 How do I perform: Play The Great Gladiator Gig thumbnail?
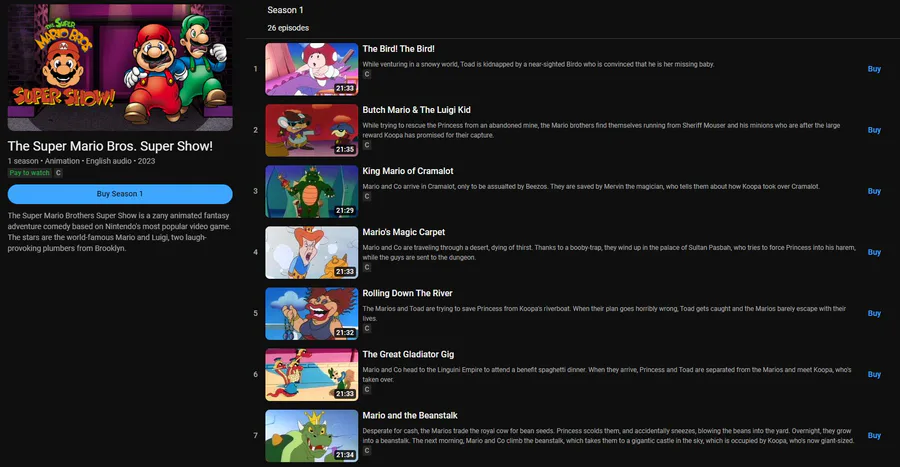(x=312, y=375)
